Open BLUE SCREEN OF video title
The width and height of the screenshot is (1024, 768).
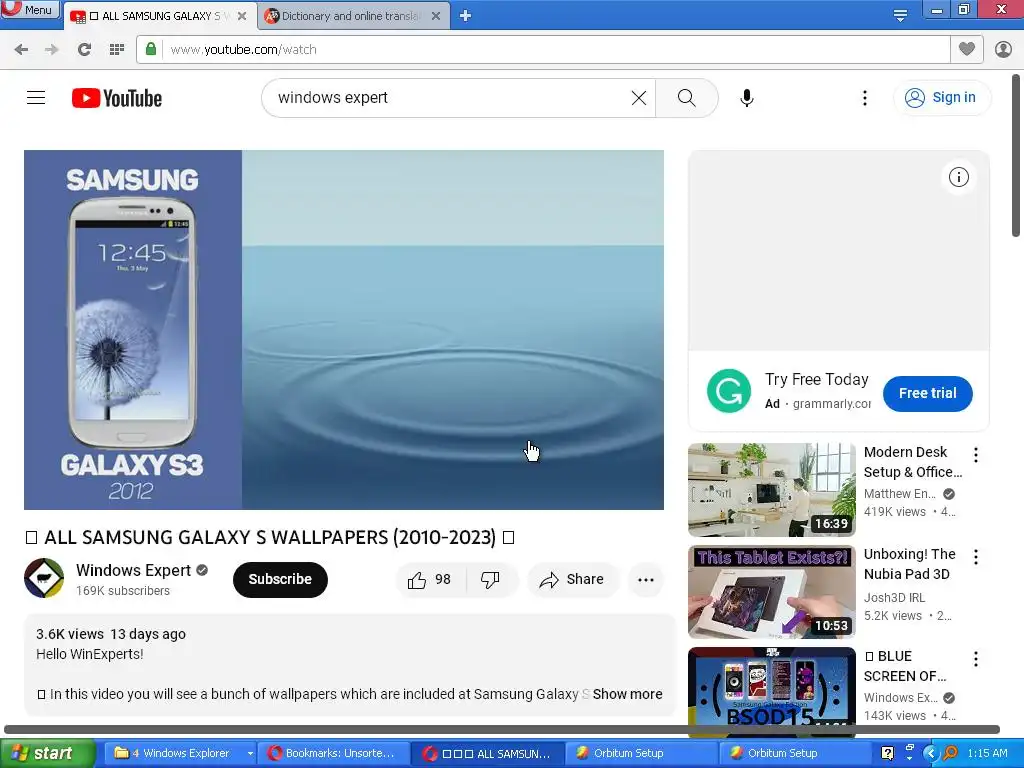tap(904, 665)
